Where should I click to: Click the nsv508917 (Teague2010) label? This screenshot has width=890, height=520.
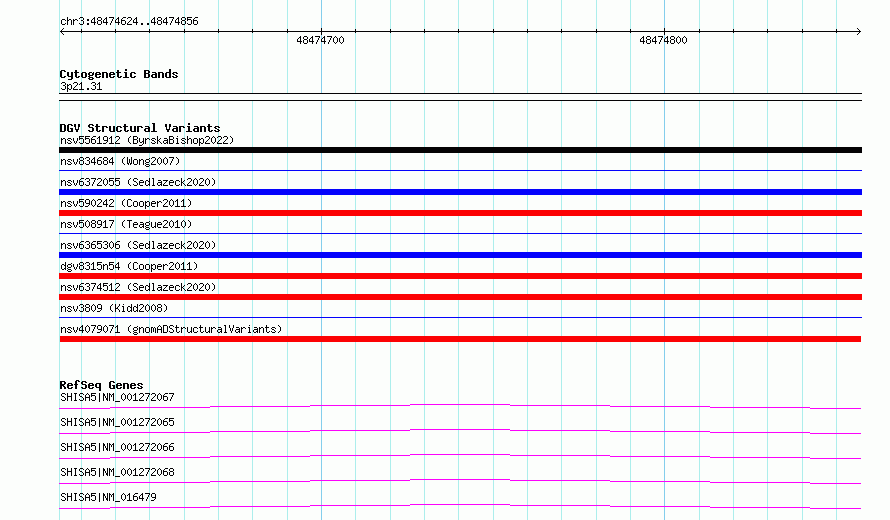coord(126,224)
